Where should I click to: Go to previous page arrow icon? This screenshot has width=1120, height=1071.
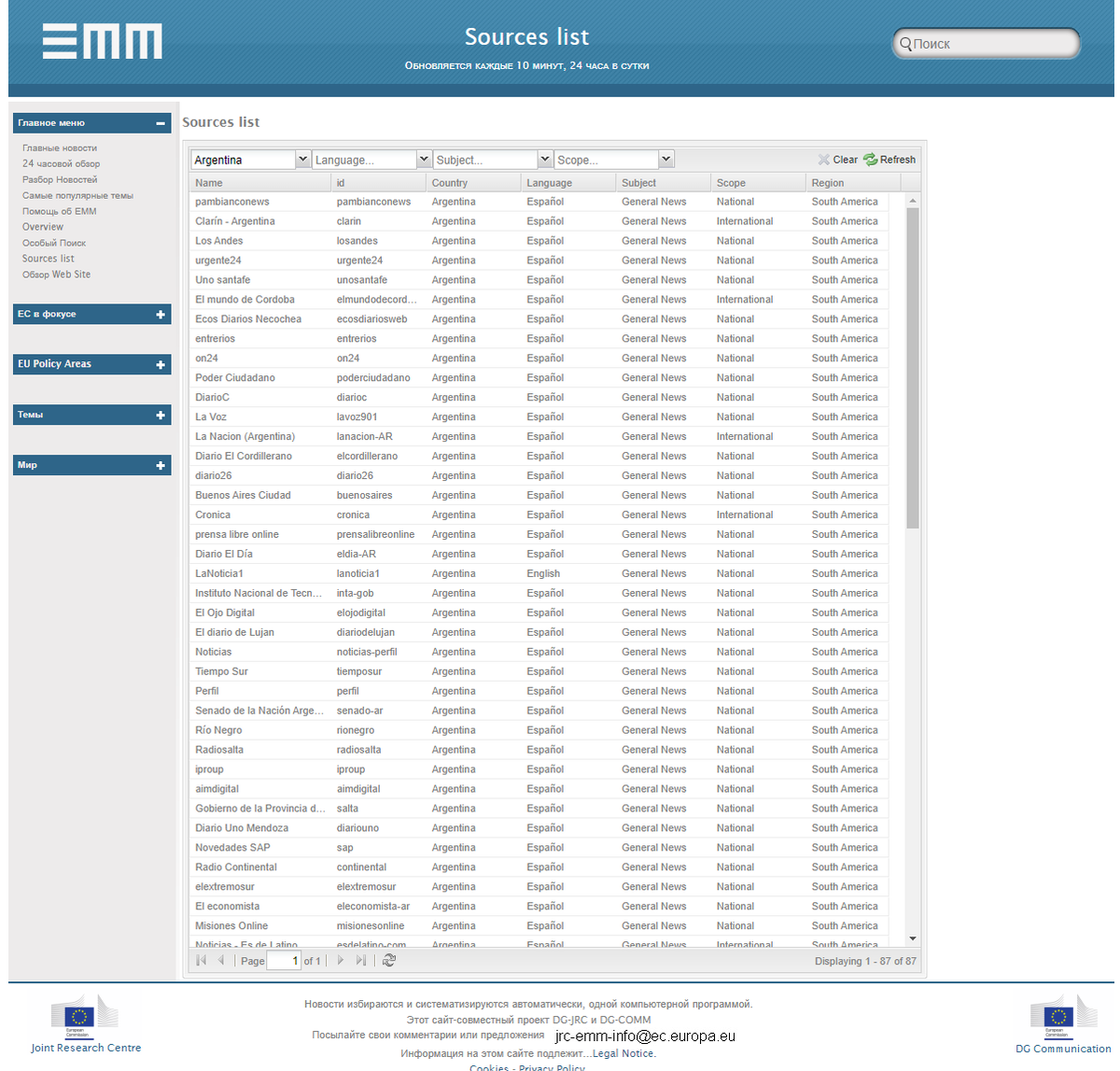click(x=221, y=960)
